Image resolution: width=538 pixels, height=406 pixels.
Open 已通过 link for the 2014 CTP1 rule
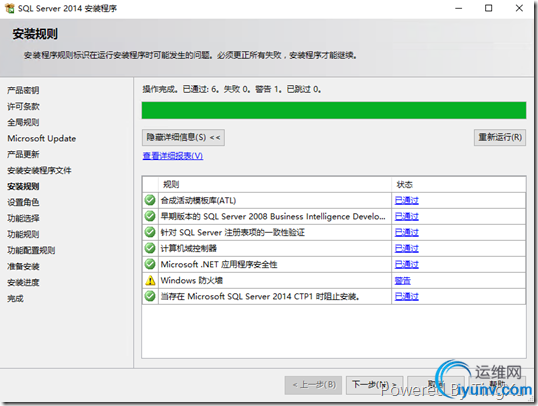[x=407, y=297]
